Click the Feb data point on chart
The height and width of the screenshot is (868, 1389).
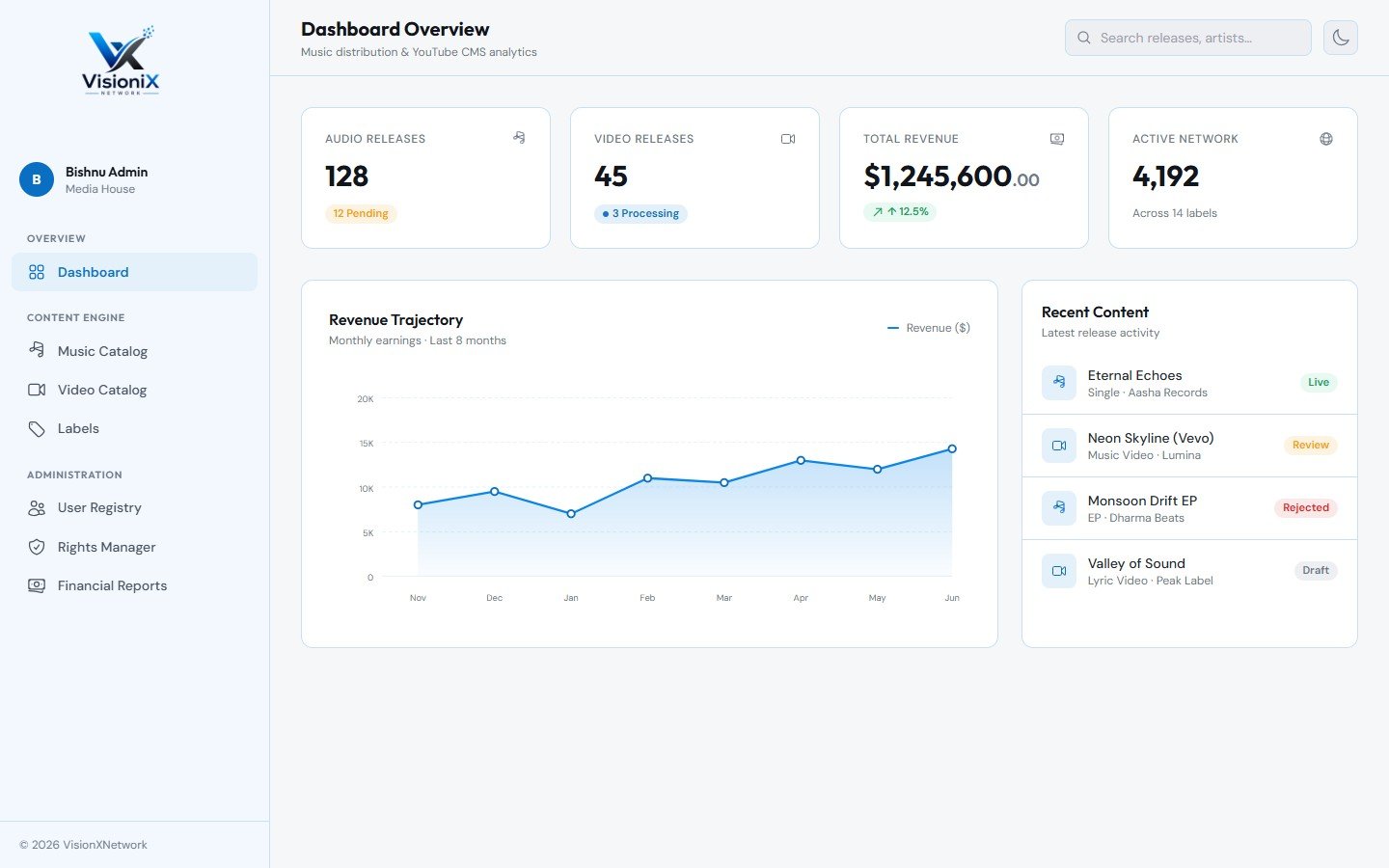tap(647, 478)
